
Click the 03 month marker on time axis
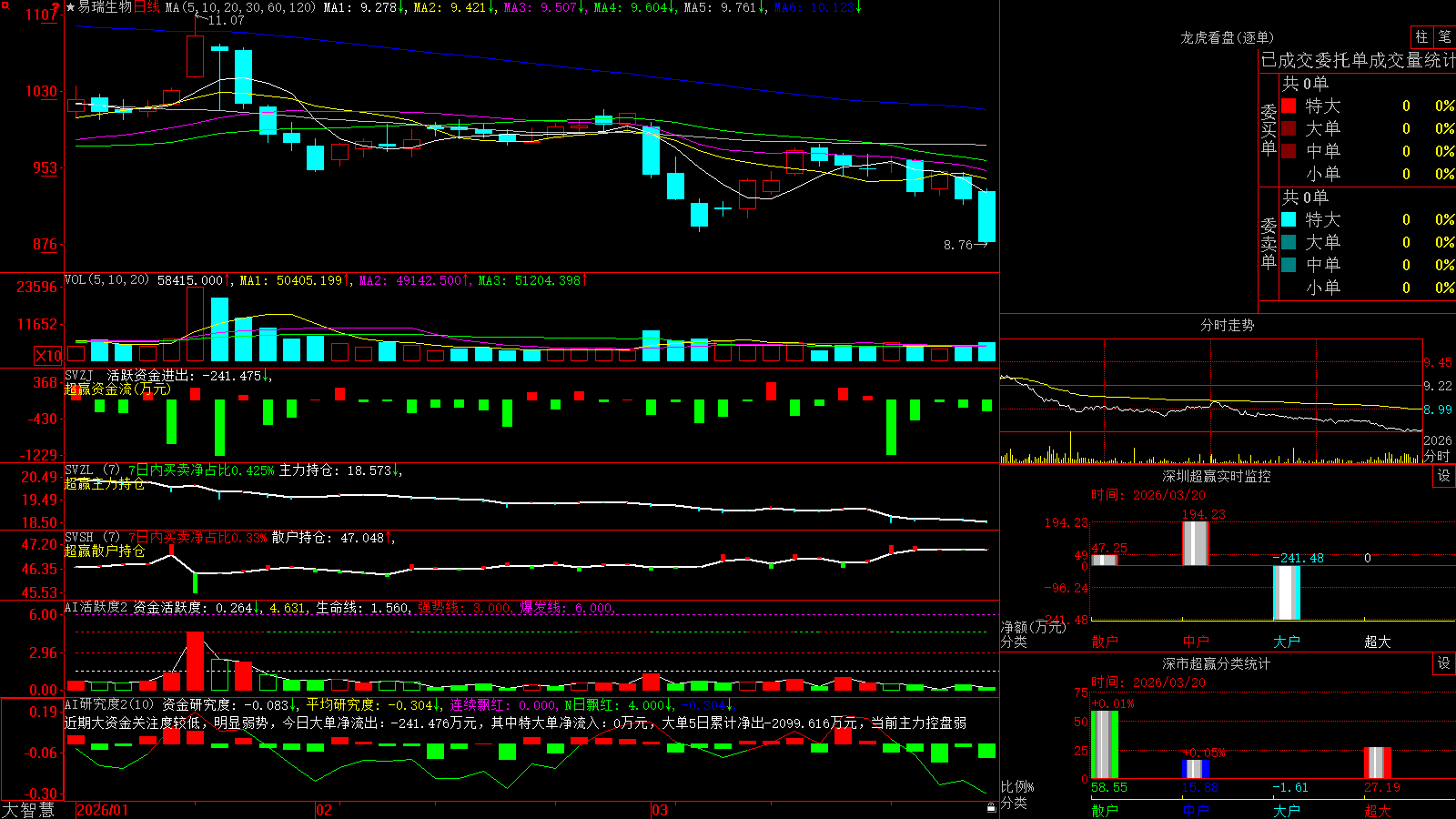point(660,810)
